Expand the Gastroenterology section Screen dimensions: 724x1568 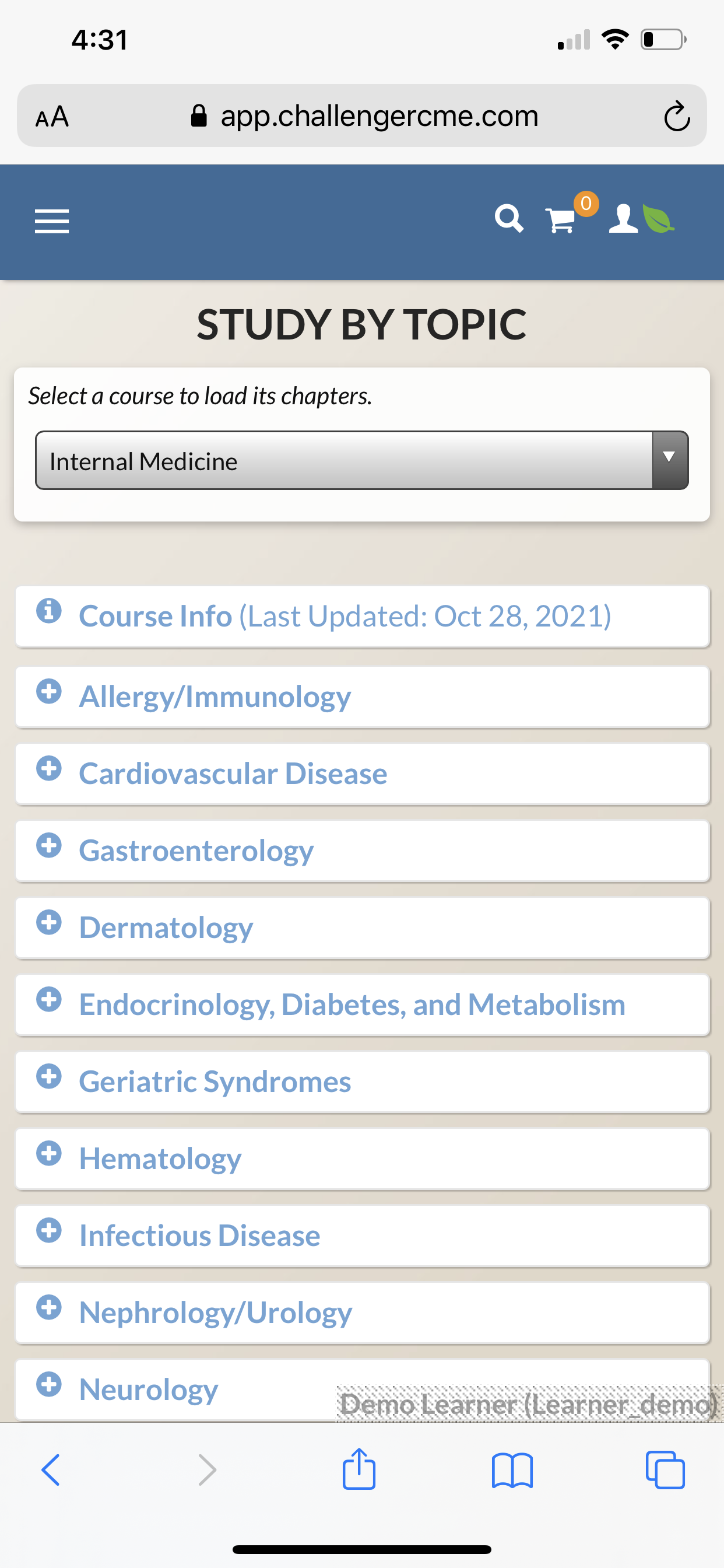(363, 851)
